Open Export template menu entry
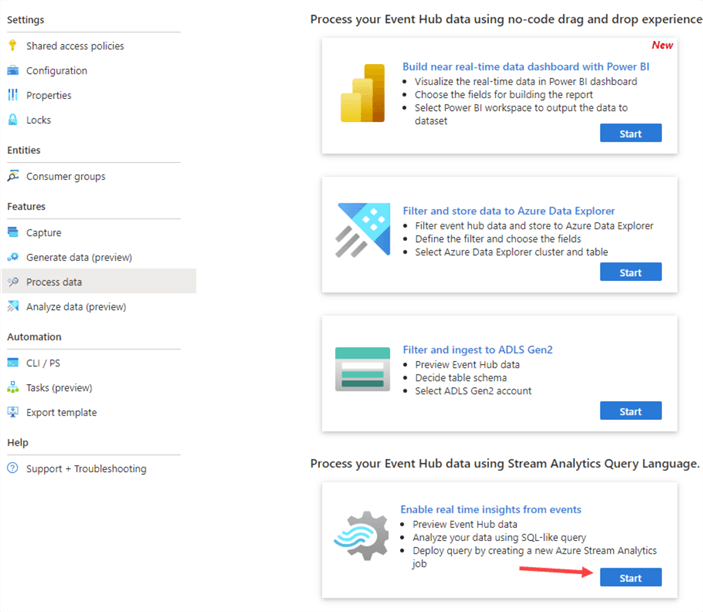The width and height of the screenshot is (703, 612). pyautogui.click(x=61, y=412)
